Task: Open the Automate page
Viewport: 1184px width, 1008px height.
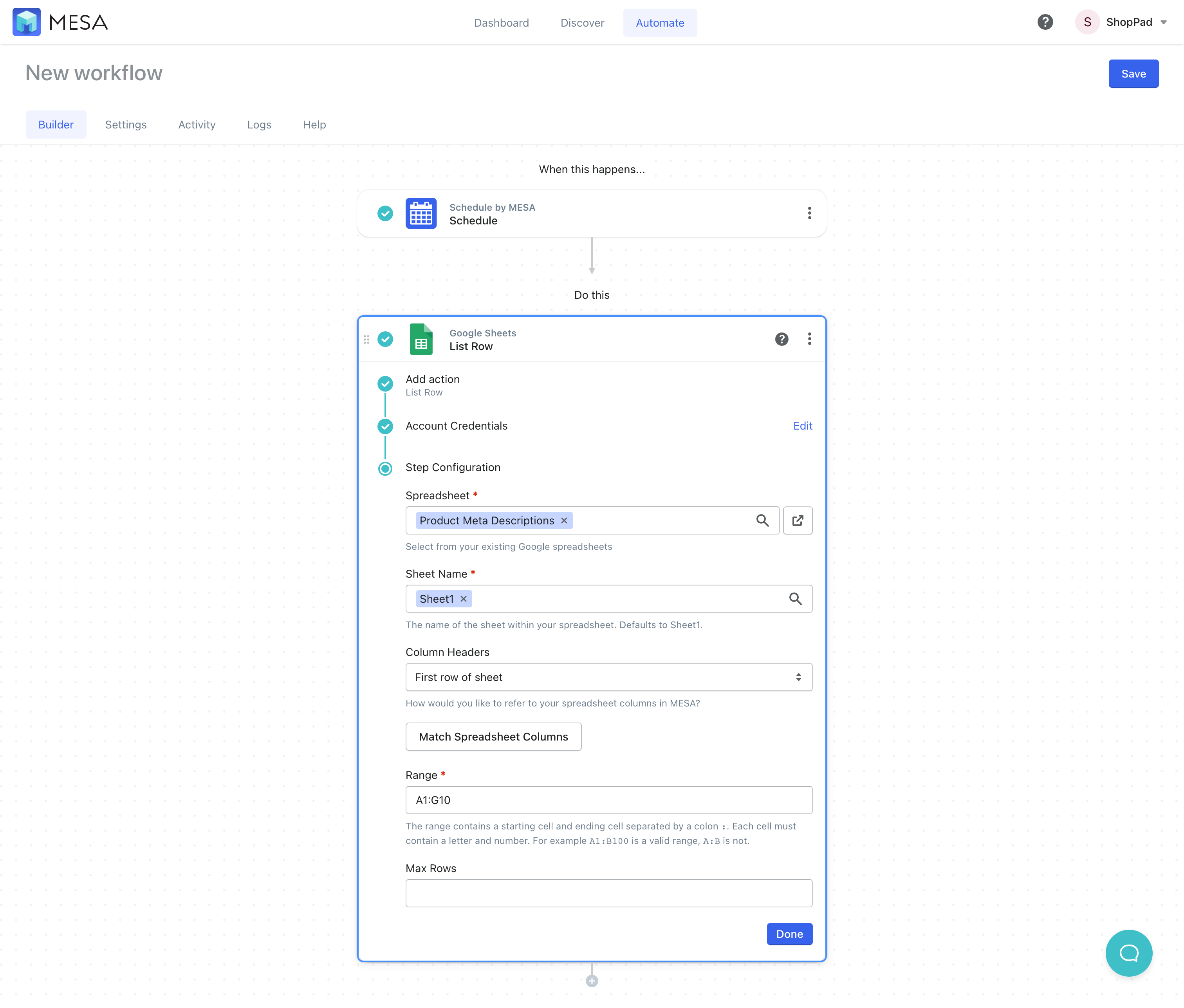Action: coord(660,23)
